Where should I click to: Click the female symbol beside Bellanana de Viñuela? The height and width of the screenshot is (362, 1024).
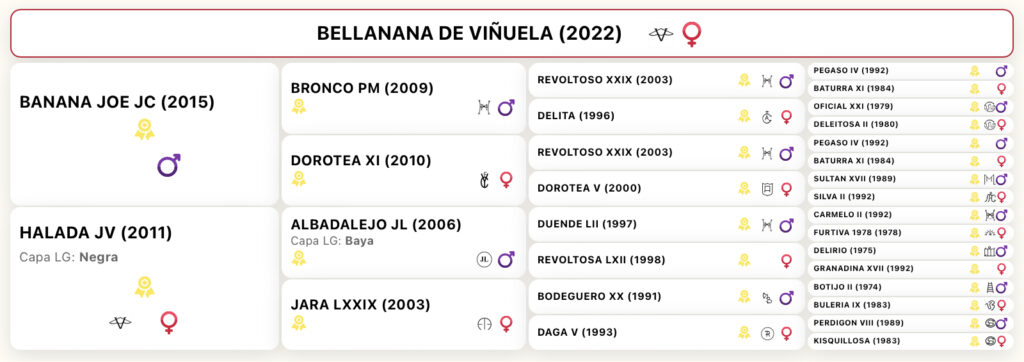(692, 34)
